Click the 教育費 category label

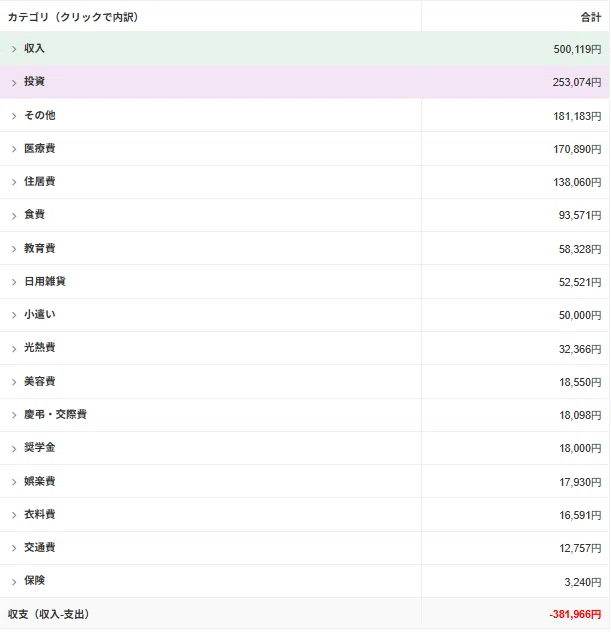[39, 248]
